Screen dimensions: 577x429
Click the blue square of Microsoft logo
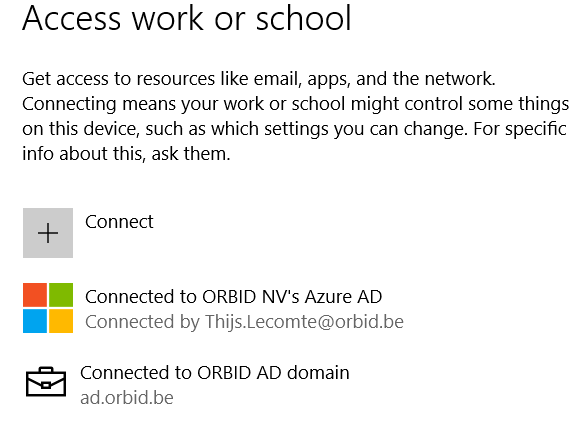pyautogui.click(x=35, y=321)
